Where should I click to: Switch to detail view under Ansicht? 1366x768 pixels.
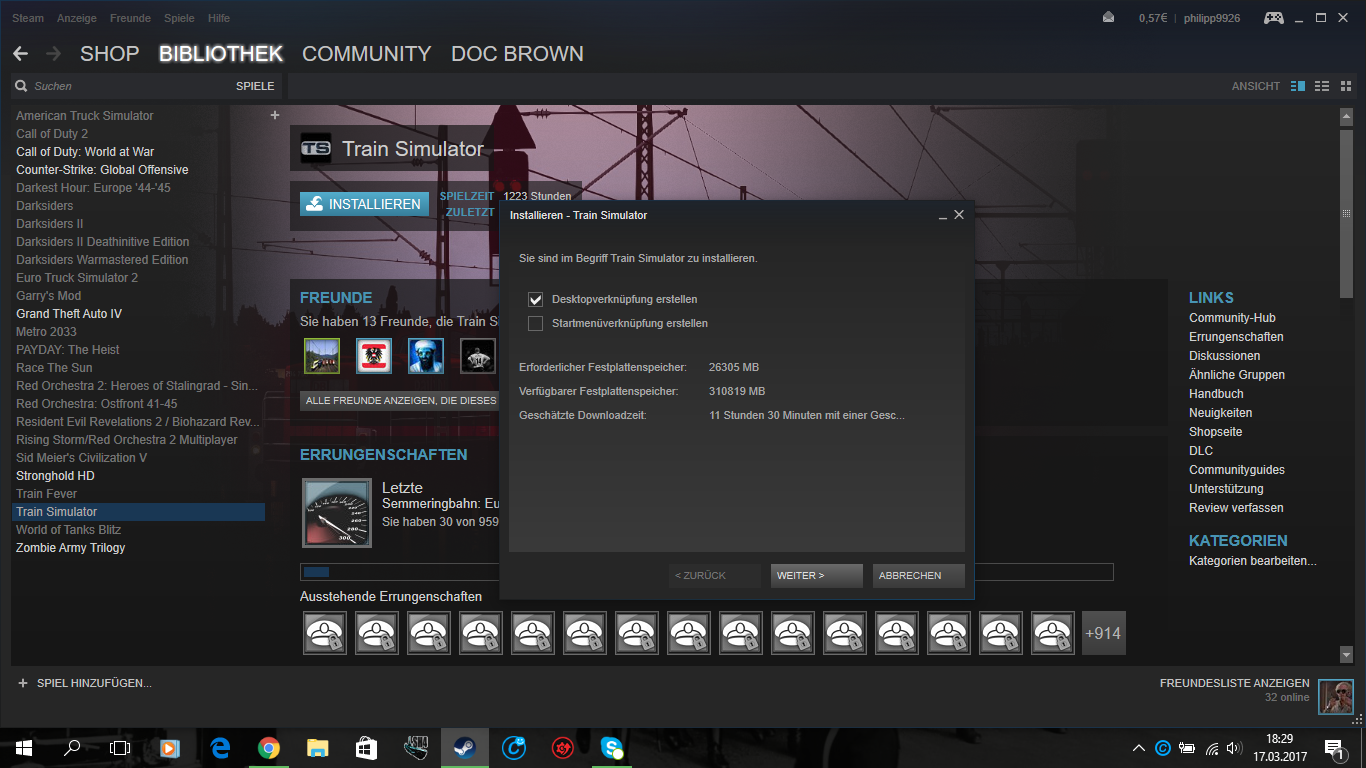point(1298,86)
